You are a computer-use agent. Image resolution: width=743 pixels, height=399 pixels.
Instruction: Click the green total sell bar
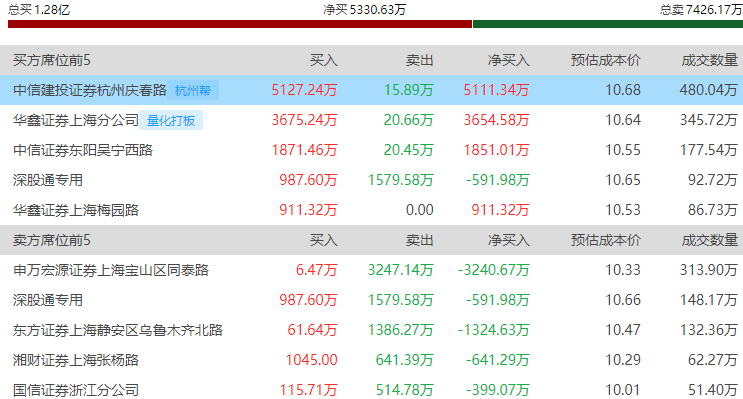coord(608,24)
